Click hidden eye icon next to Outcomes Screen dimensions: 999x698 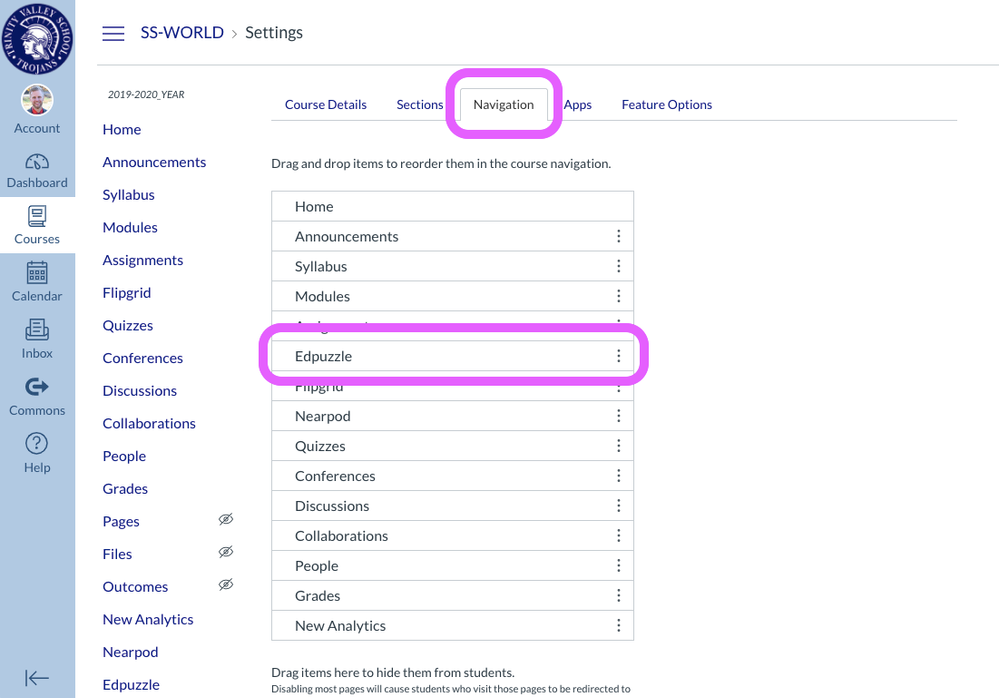(226, 585)
